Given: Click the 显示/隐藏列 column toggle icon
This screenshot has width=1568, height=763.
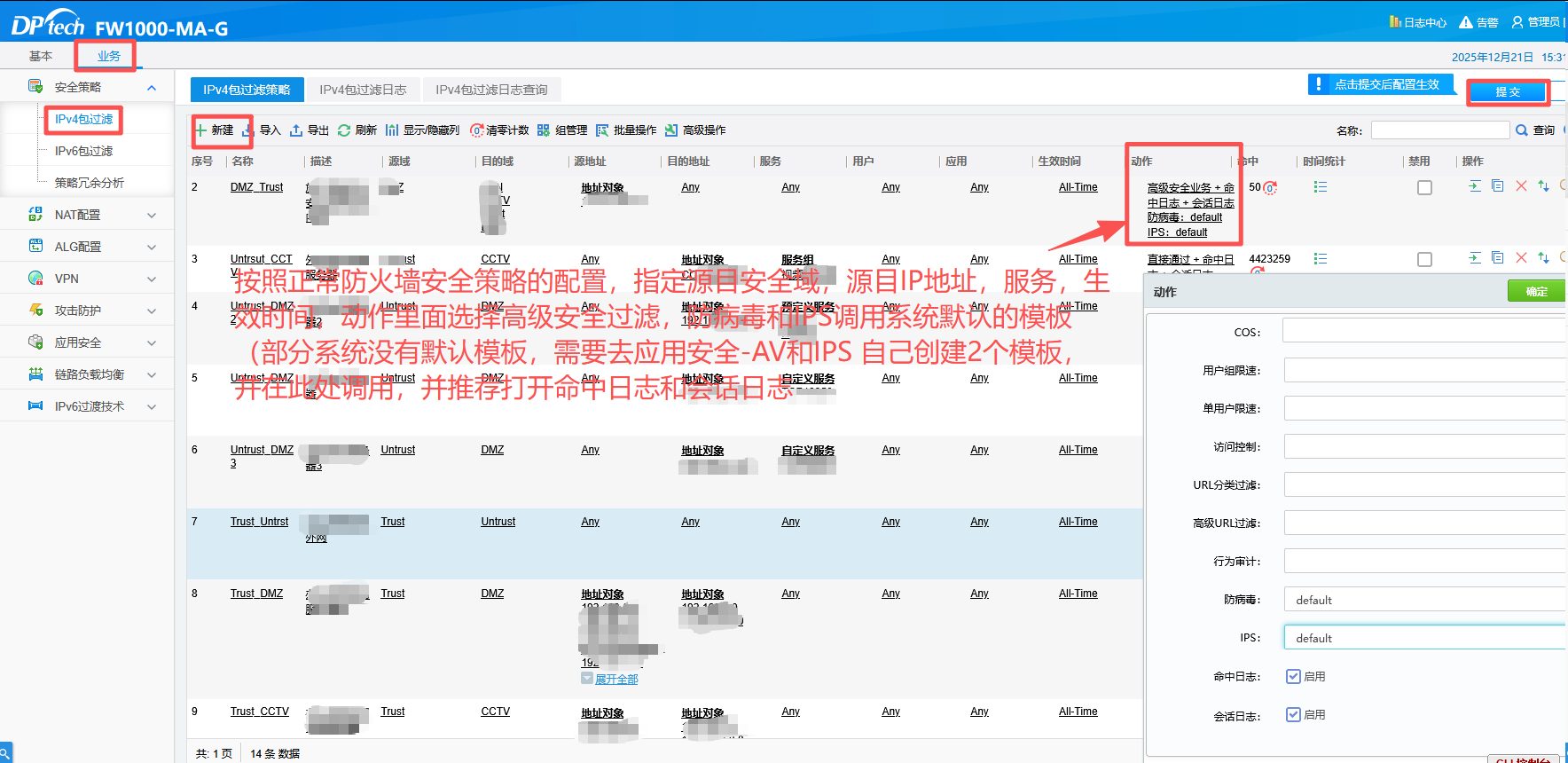Looking at the screenshot, I should click(392, 130).
